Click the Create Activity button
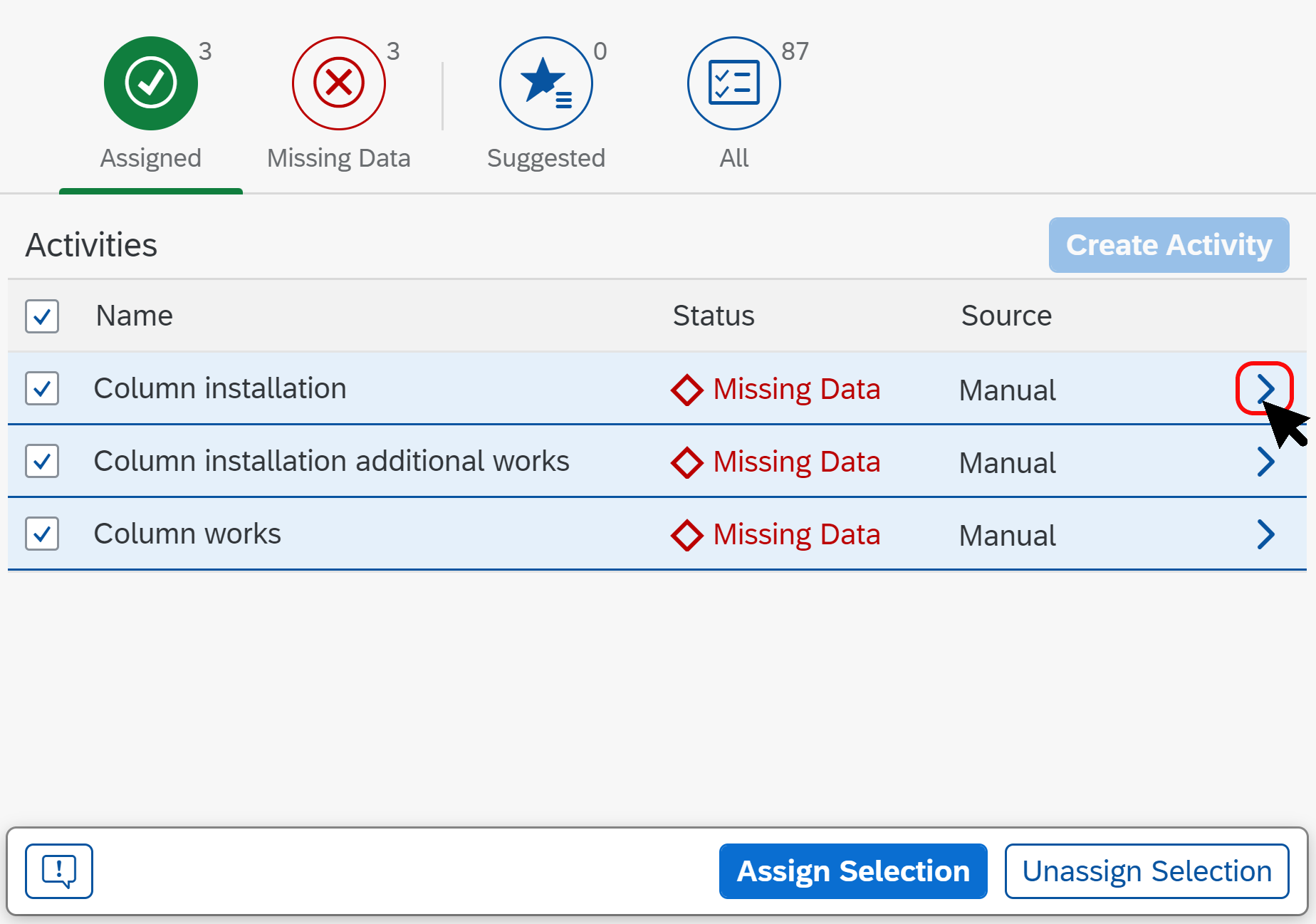The height and width of the screenshot is (924, 1316). pos(1169,244)
